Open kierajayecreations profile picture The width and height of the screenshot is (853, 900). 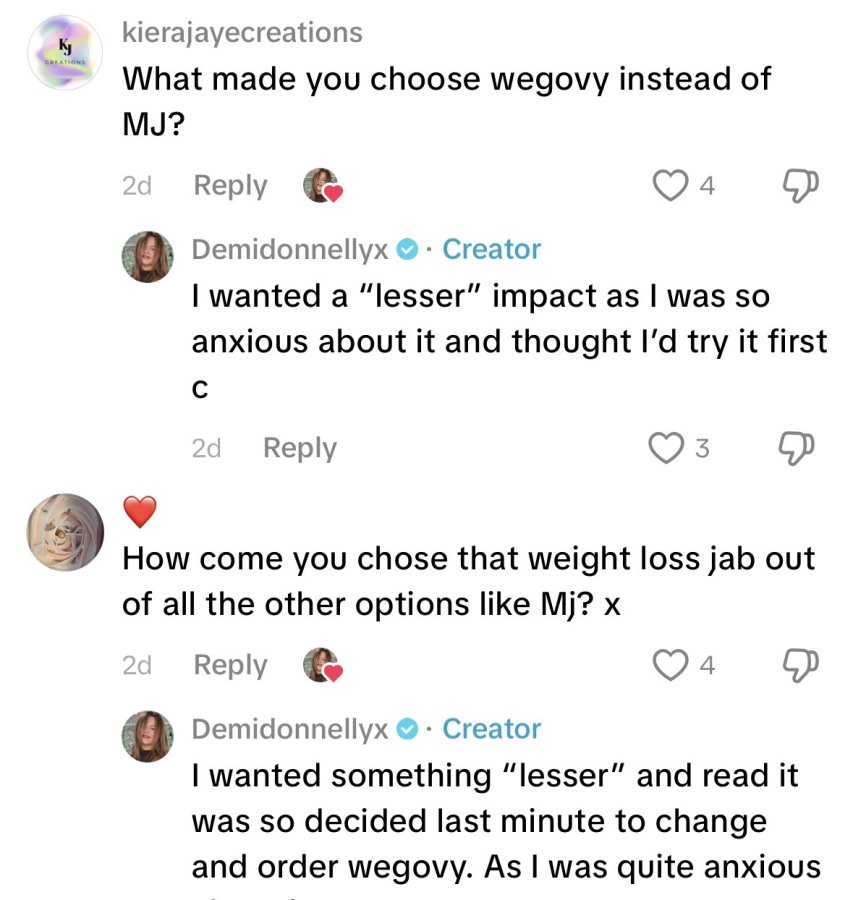65,53
